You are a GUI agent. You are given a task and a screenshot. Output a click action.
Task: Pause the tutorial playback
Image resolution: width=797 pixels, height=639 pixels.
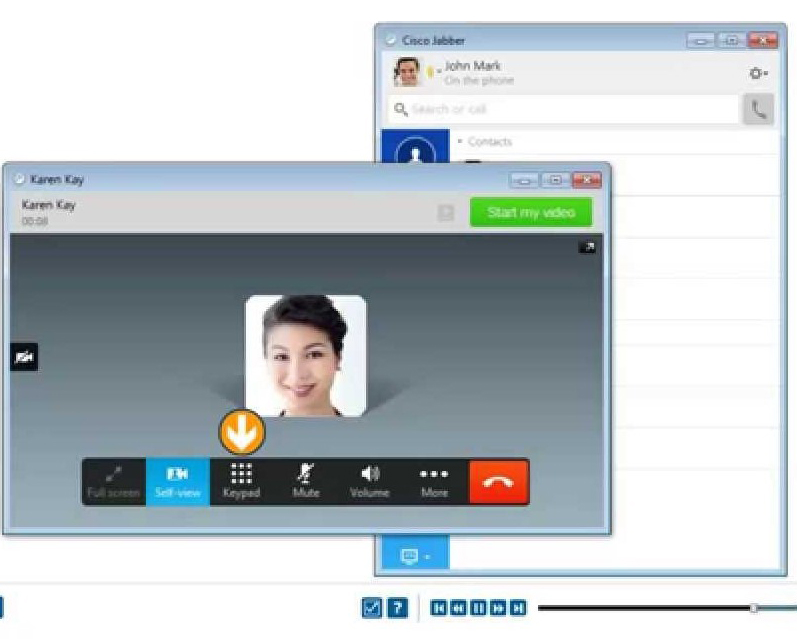pyautogui.click(x=478, y=607)
